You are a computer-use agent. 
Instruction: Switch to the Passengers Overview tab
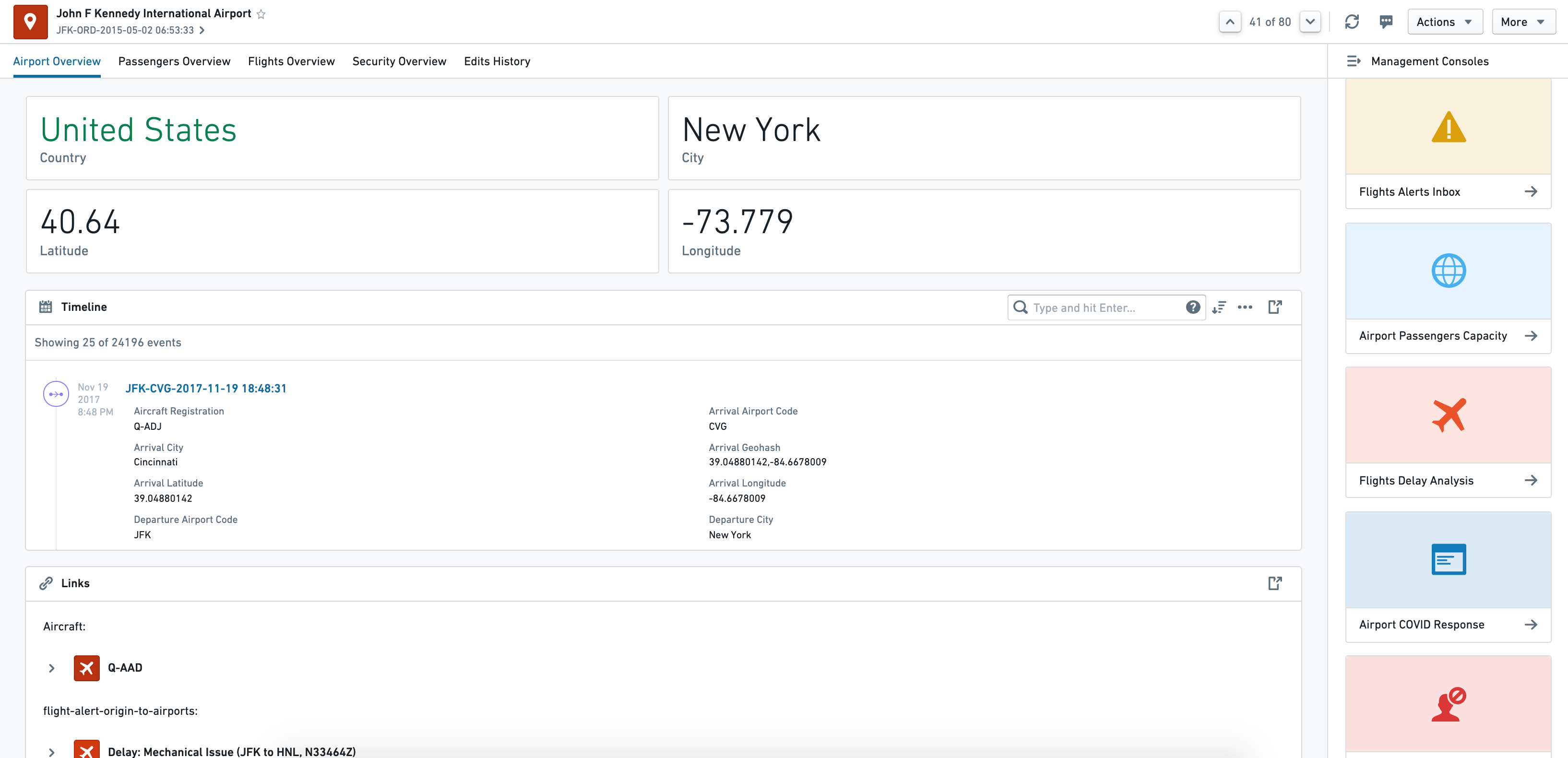click(x=174, y=61)
